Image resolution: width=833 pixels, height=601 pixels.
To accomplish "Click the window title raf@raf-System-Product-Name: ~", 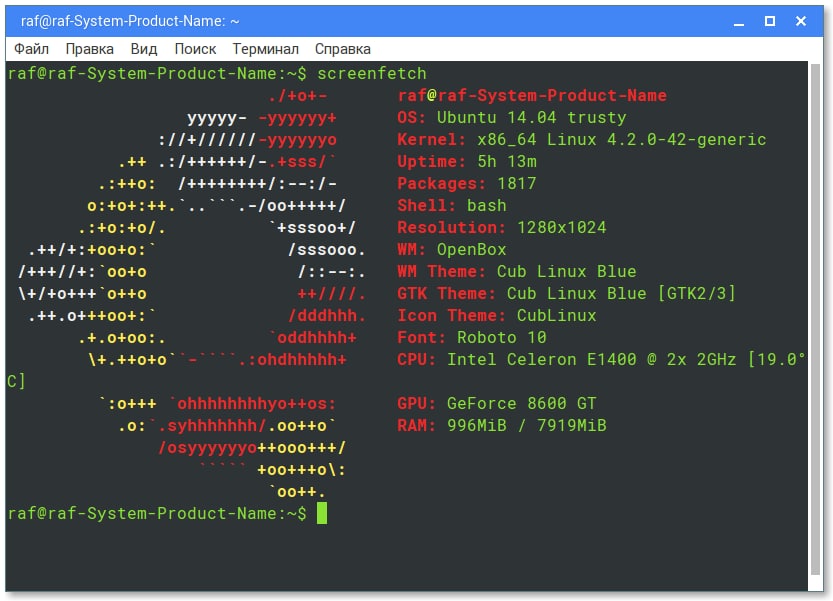I will pos(130,21).
